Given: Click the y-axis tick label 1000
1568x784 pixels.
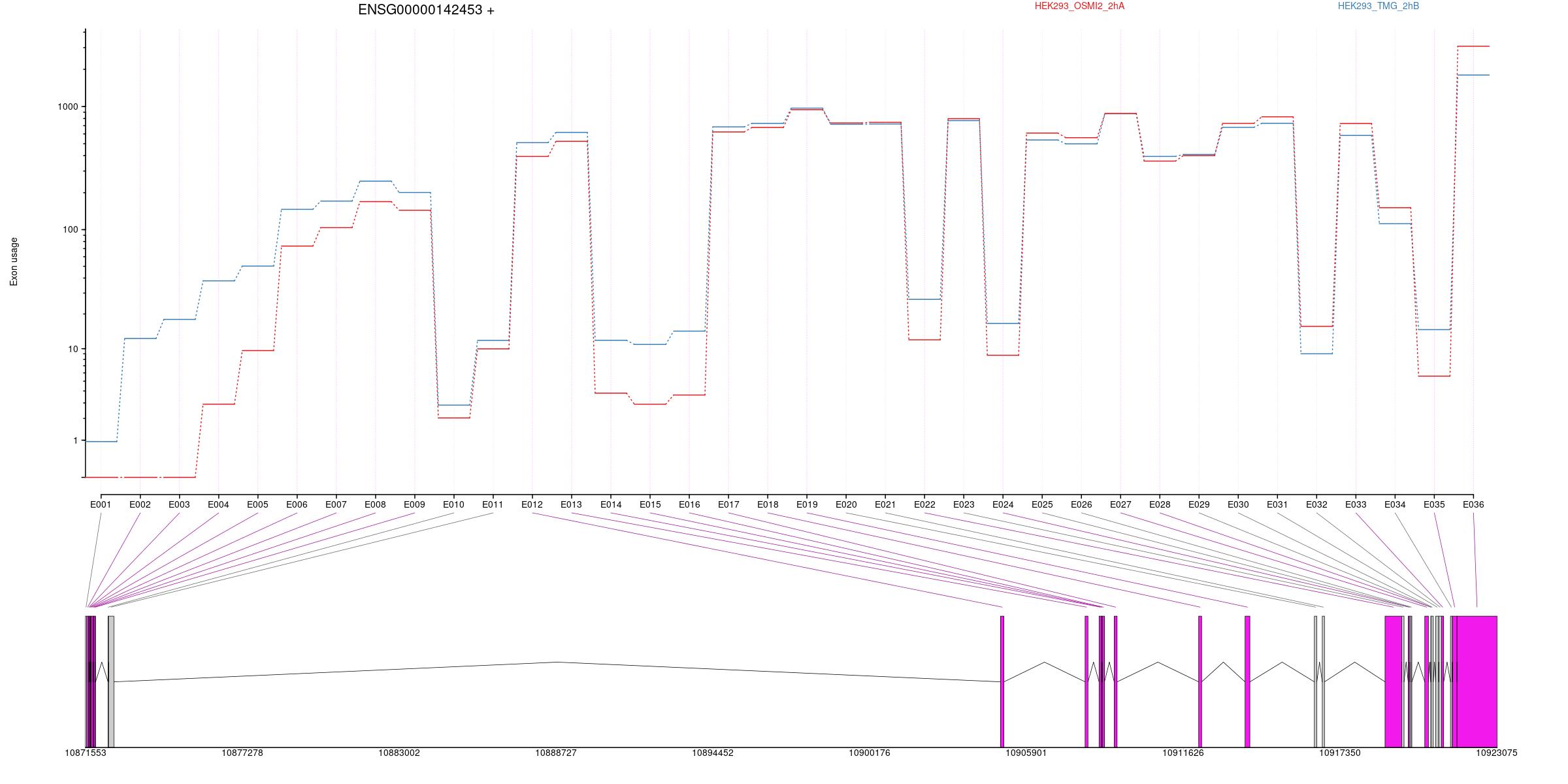Looking at the screenshot, I should click(69, 106).
